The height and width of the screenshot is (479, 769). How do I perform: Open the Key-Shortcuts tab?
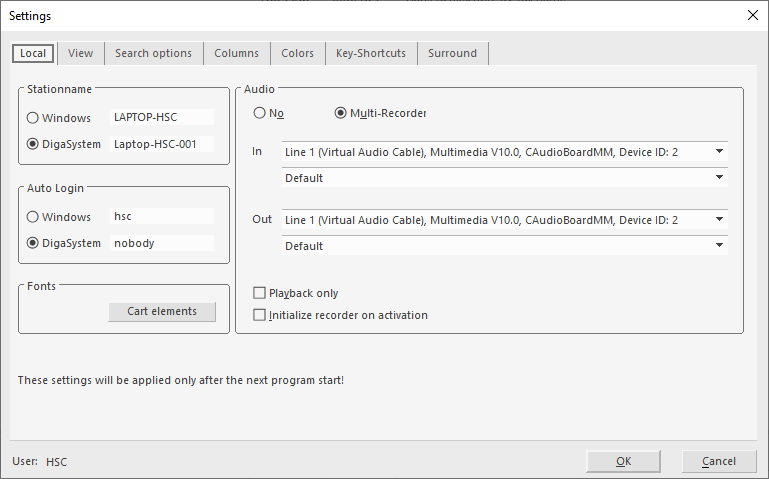(x=371, y=53)
